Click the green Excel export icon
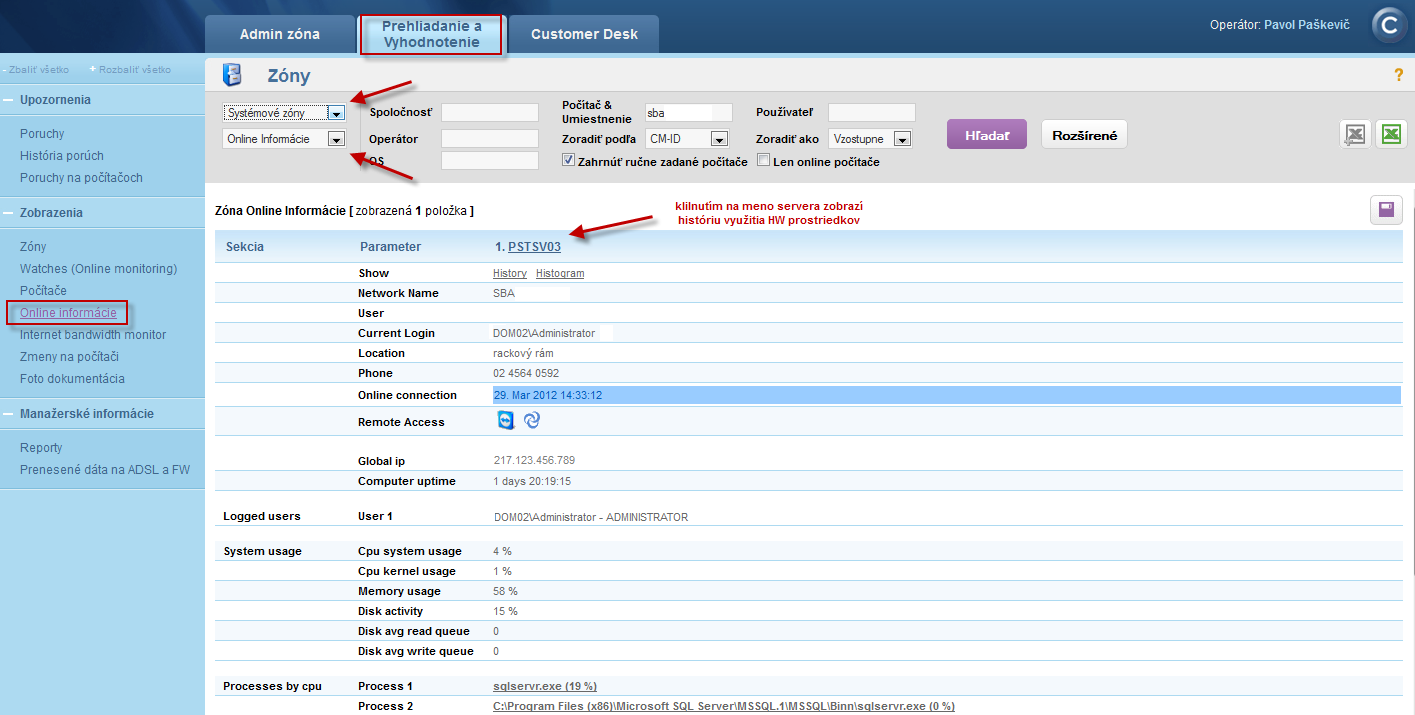Screen dimensions: 1415x715 (1391, 135)
